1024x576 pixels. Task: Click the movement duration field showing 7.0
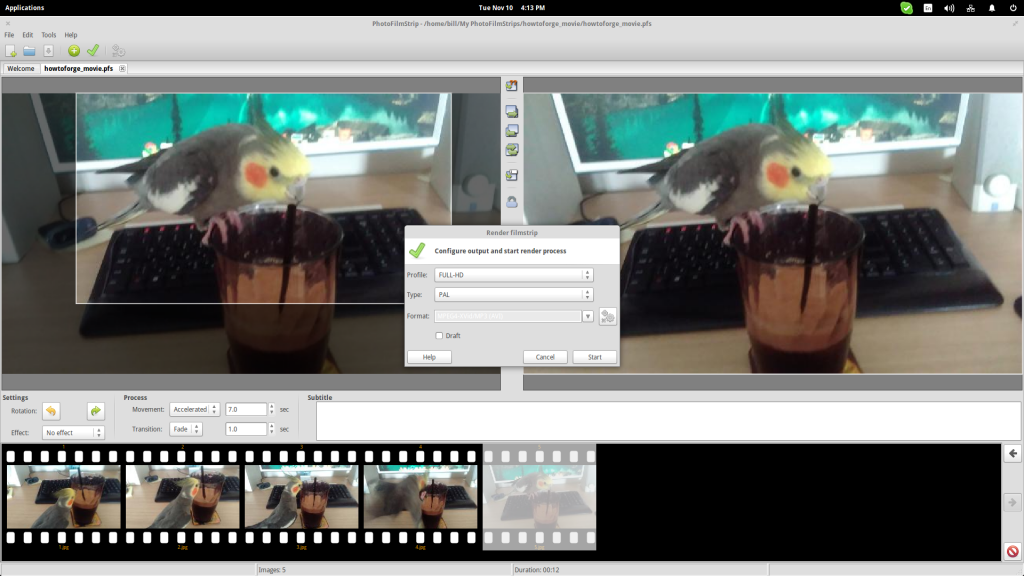click(x=247, y=409)
